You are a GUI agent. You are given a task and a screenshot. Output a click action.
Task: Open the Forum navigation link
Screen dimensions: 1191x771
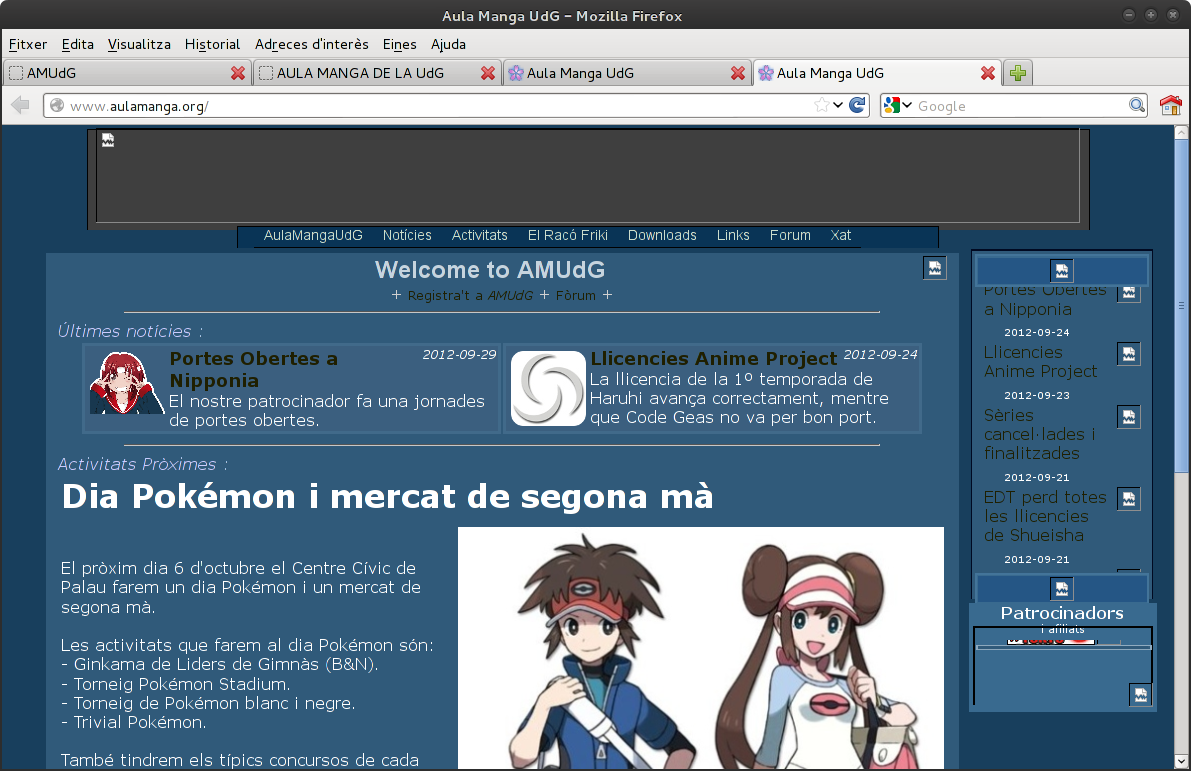(790, 235)
